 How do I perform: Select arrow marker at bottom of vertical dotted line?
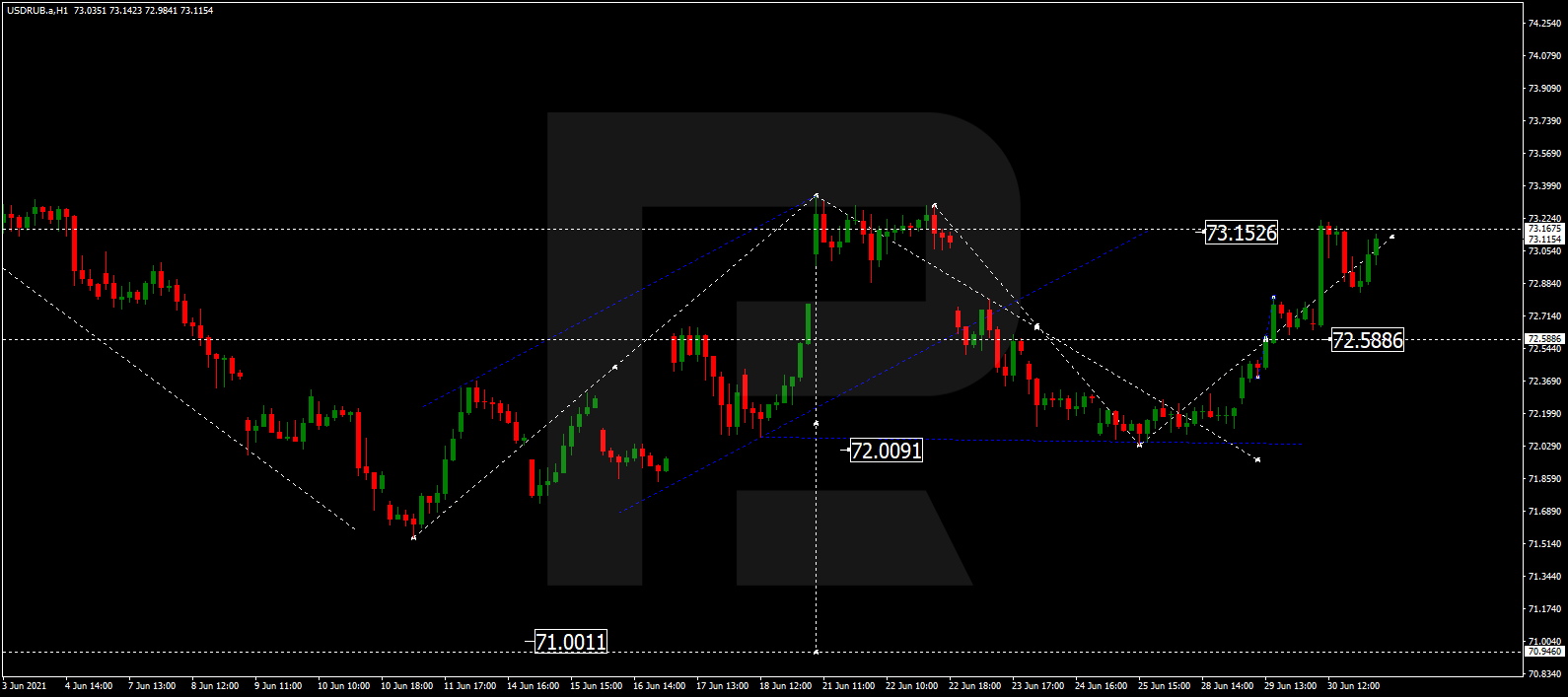(x=816, y=652)
